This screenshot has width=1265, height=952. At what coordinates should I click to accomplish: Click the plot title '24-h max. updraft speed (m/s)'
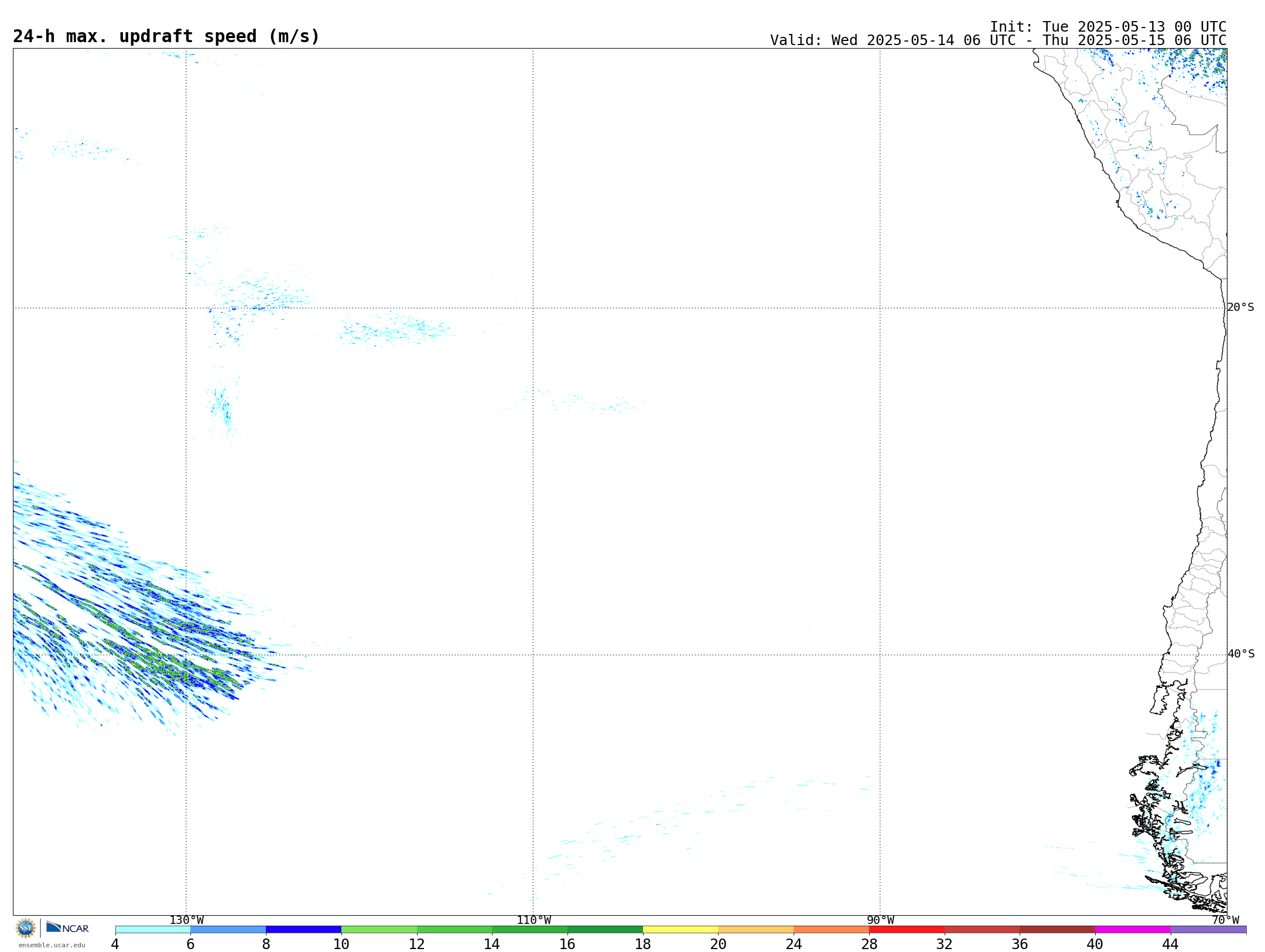pyautogui.click(x=166, y=36)
